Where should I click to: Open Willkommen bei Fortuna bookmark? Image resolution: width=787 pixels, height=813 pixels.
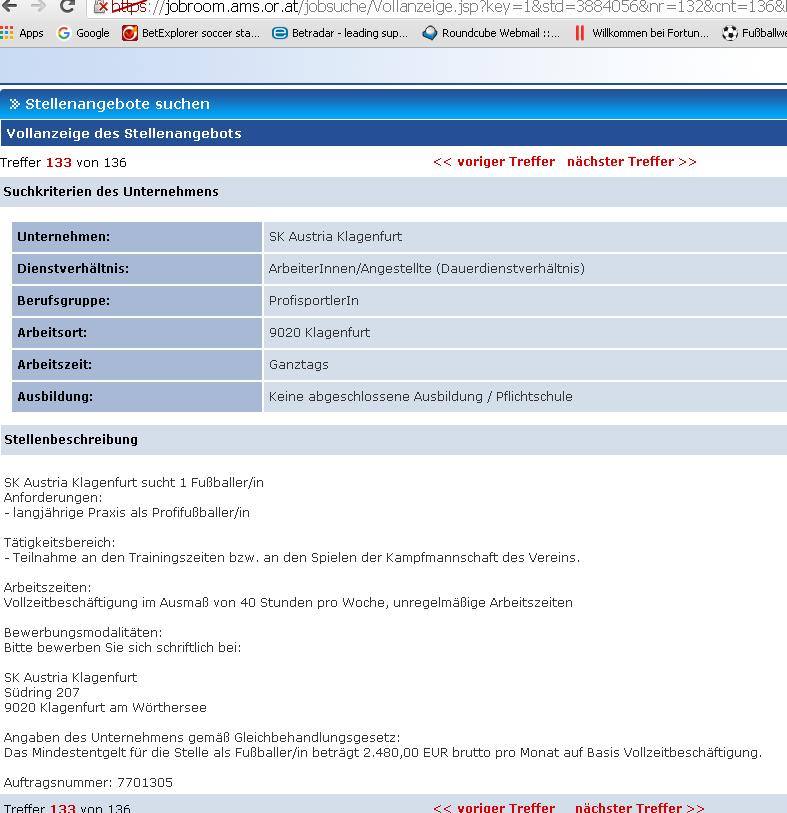pos(641,33)
